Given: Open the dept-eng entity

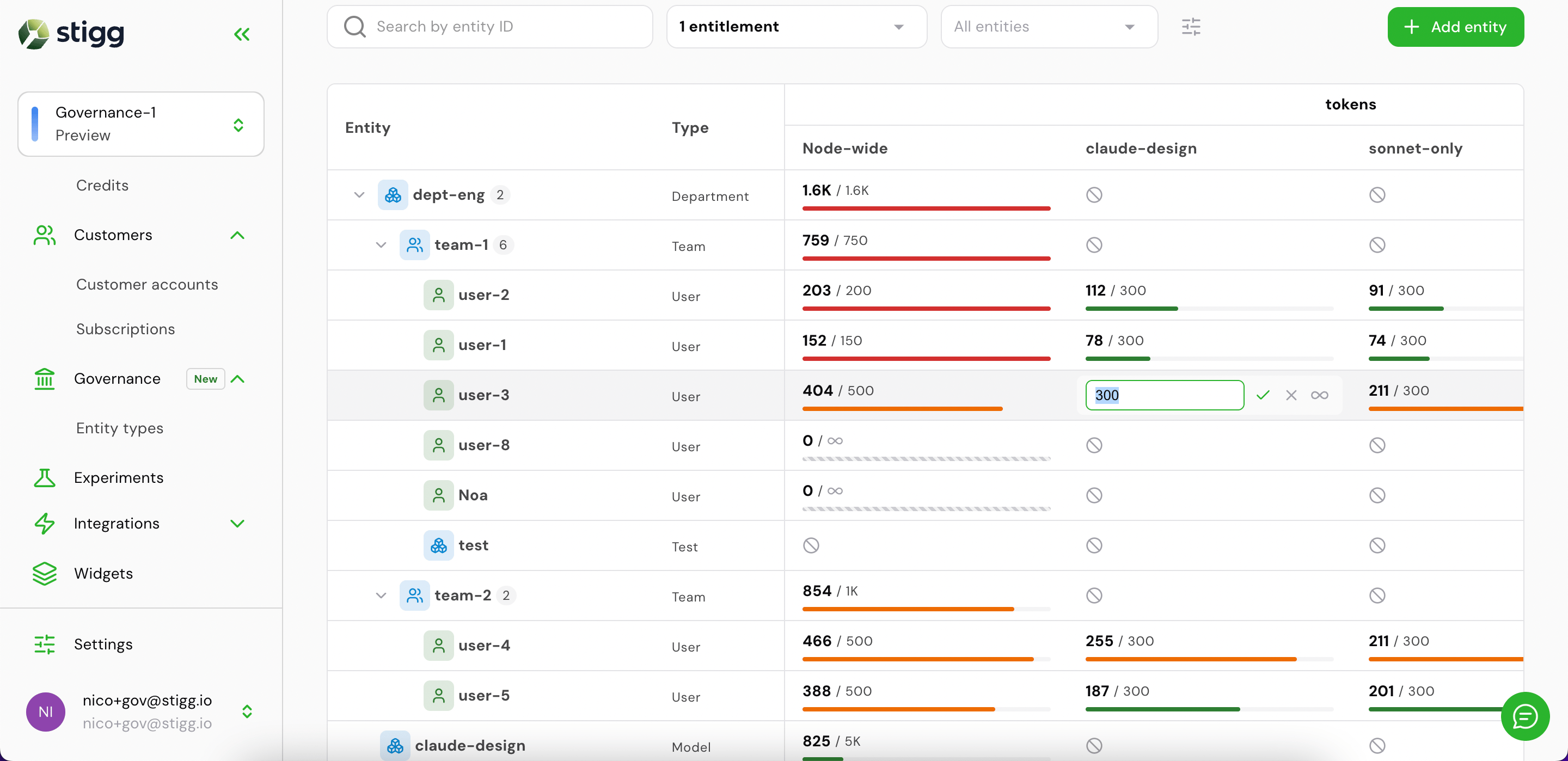Looking at the screenshot, I should tap(449, 195).
